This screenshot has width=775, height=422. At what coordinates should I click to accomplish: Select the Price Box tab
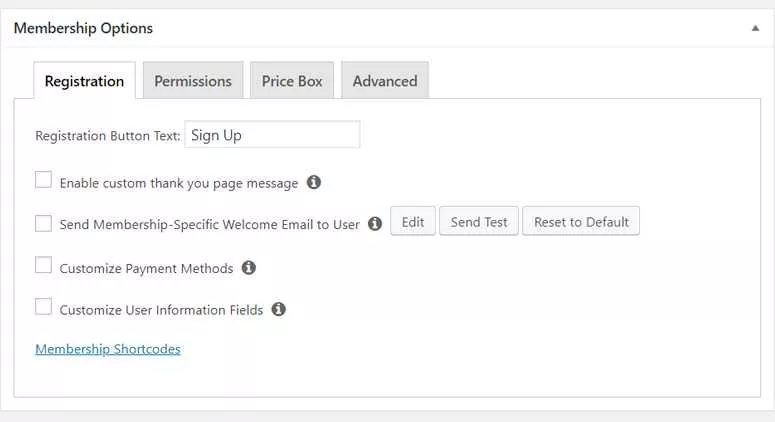(x=292, y=81)
